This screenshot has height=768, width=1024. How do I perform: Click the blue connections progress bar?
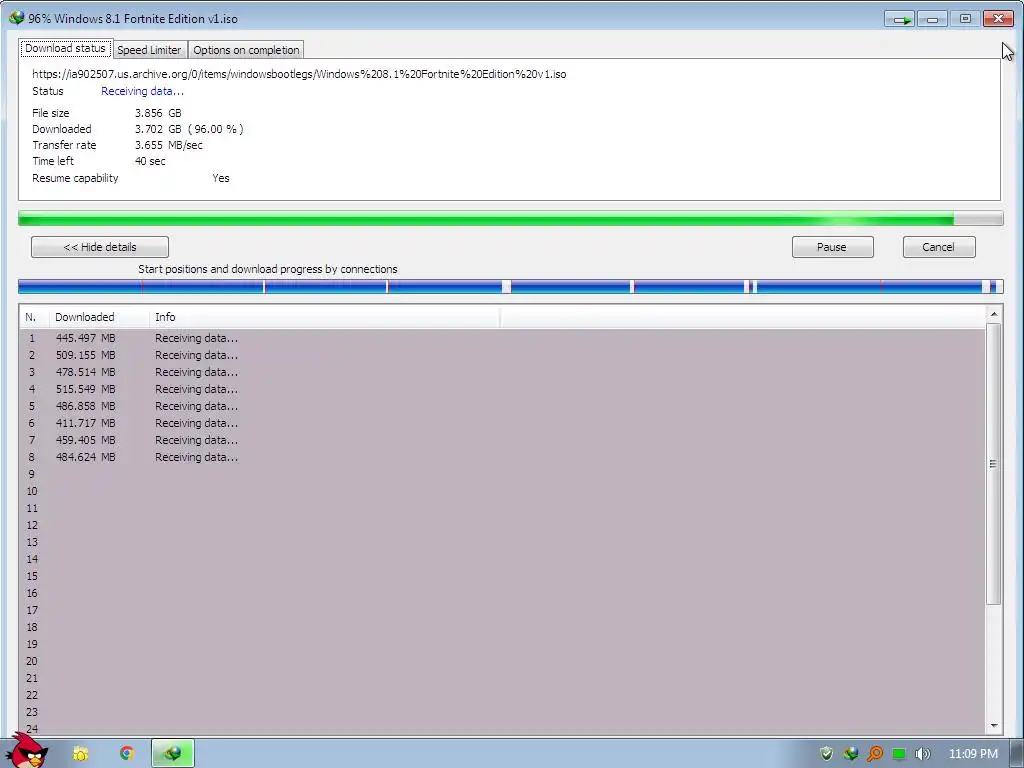coord(511,286)
